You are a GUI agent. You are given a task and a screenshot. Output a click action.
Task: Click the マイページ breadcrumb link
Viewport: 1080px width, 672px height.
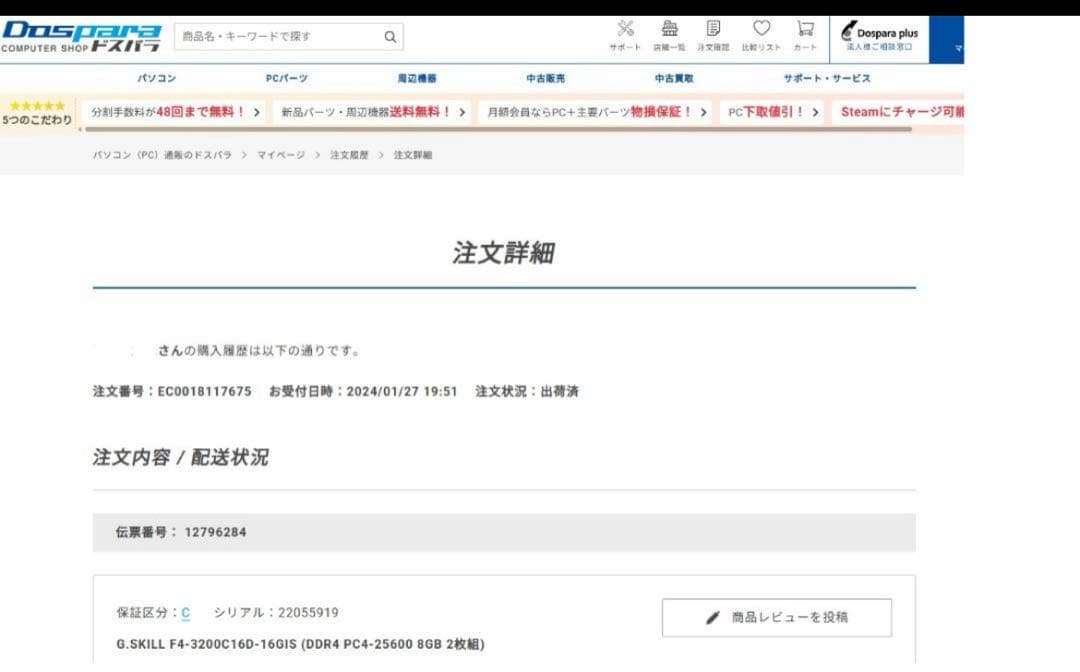281,155
